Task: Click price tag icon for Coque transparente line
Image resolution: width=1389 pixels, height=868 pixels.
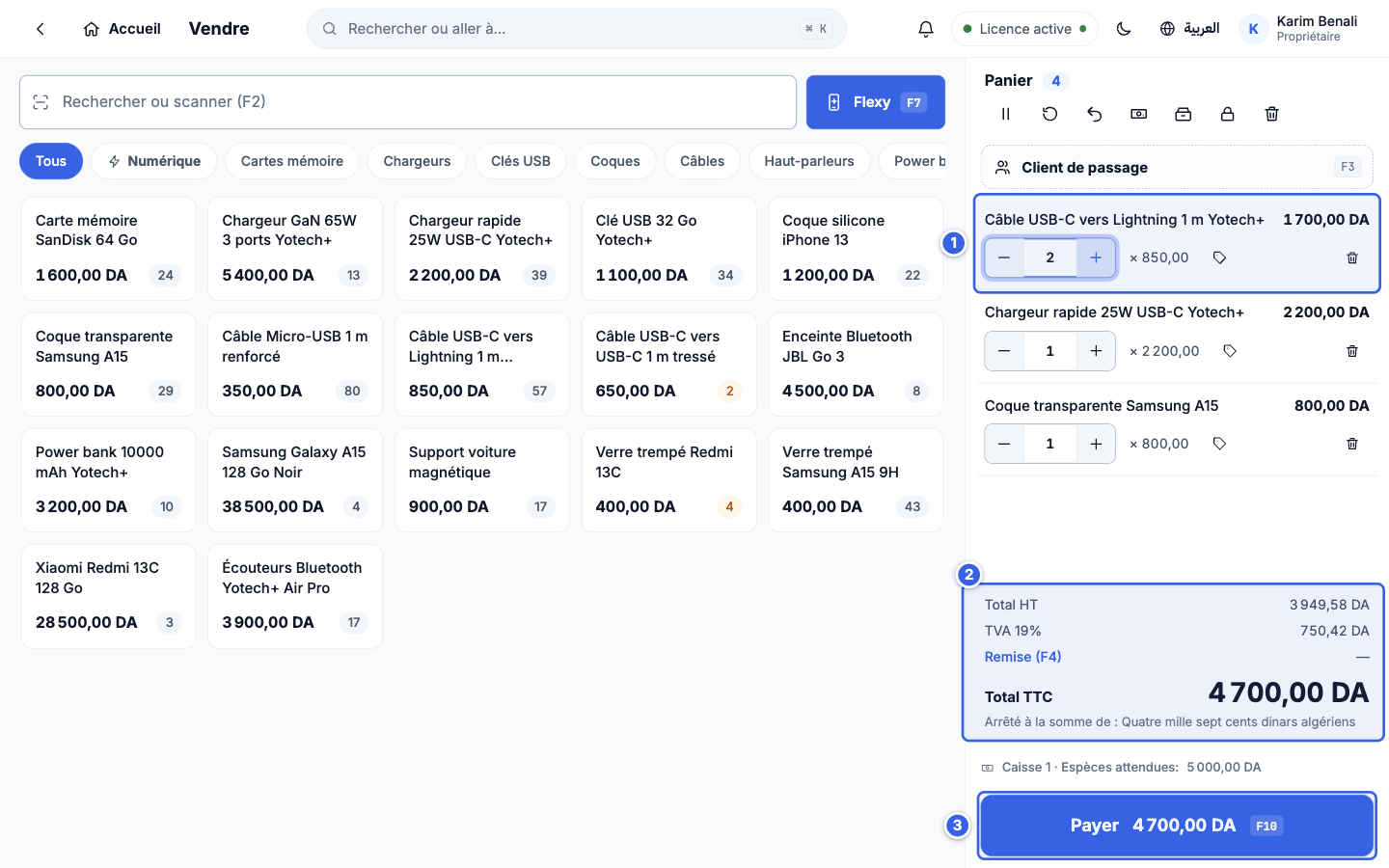Action: 1219,444
